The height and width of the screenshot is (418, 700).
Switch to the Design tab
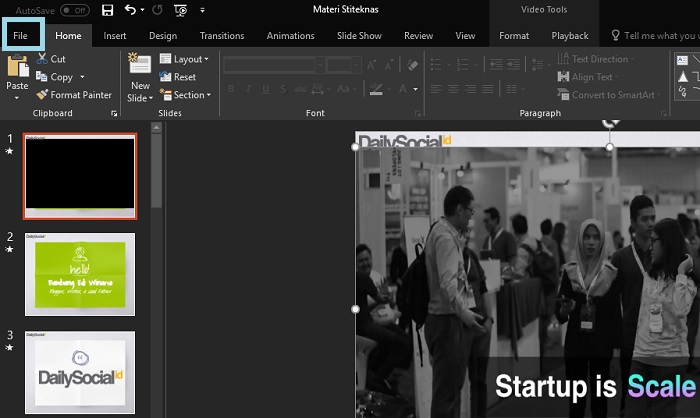click(x=163, y=36)
